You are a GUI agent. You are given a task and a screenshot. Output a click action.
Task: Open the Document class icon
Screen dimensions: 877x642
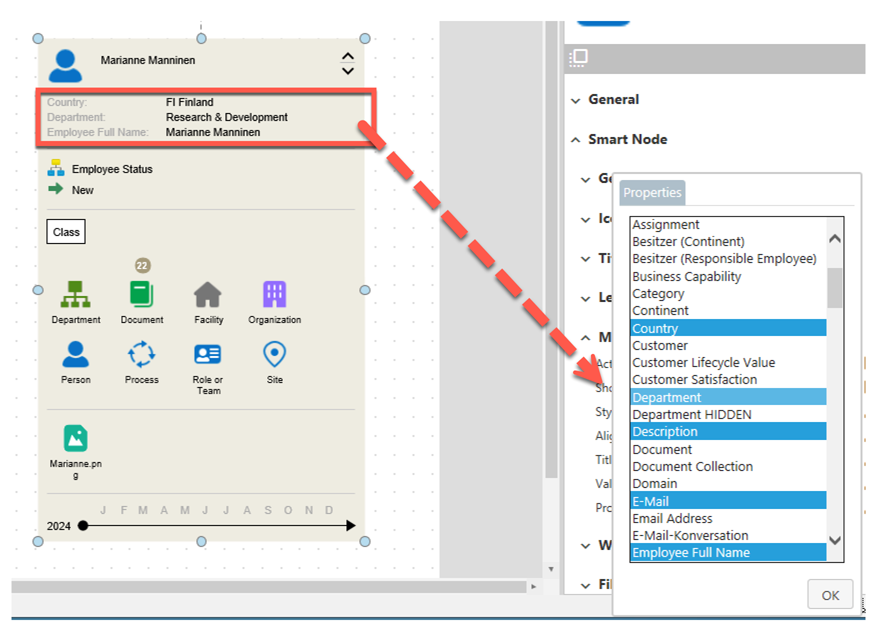click(142, 295)
